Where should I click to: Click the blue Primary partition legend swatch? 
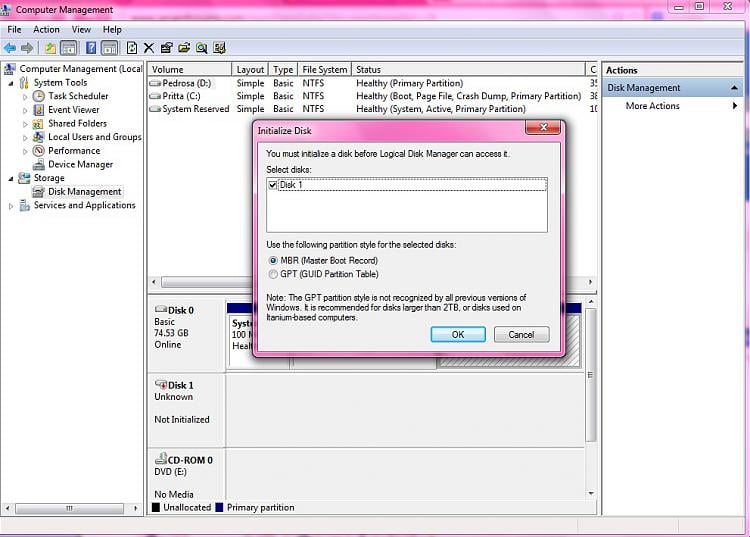220,507
